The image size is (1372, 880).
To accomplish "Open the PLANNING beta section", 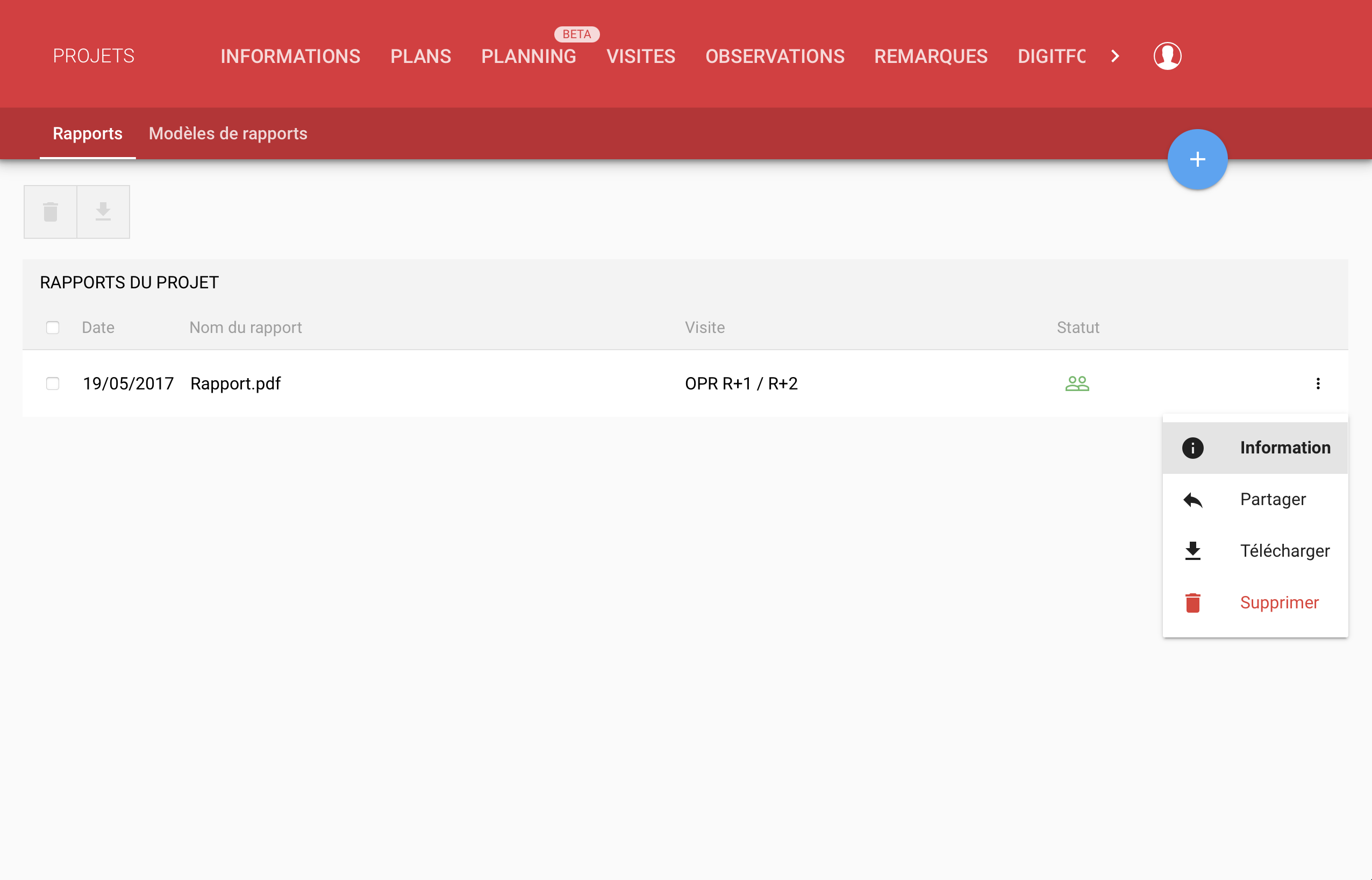I will [x=528, y=56].
